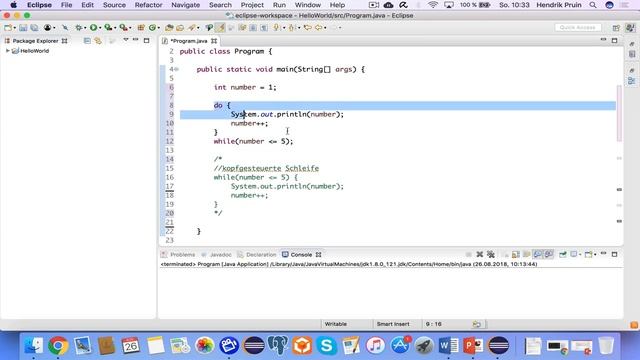Toggle Mark Occurrences in toolbar
The width and height of the screenshot is (640, 360).
[220, 28]
